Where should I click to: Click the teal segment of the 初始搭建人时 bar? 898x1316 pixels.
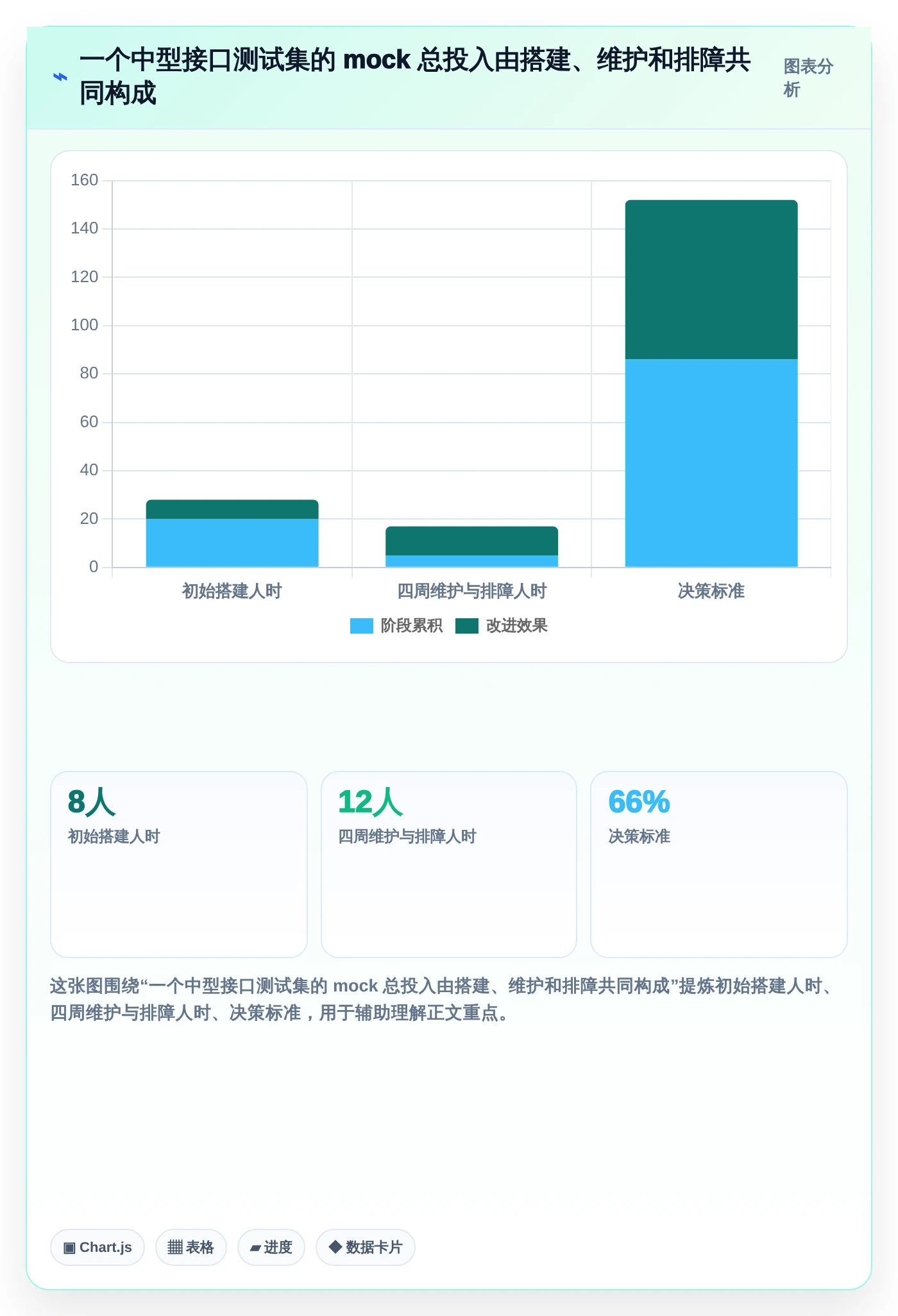click(232, 509)
